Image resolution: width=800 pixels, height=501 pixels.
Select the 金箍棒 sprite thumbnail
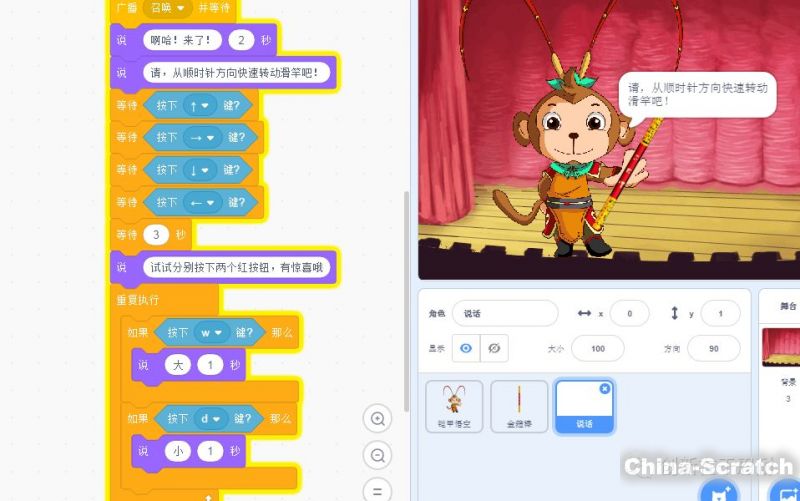pyautogui.click(x=519, y=406)
